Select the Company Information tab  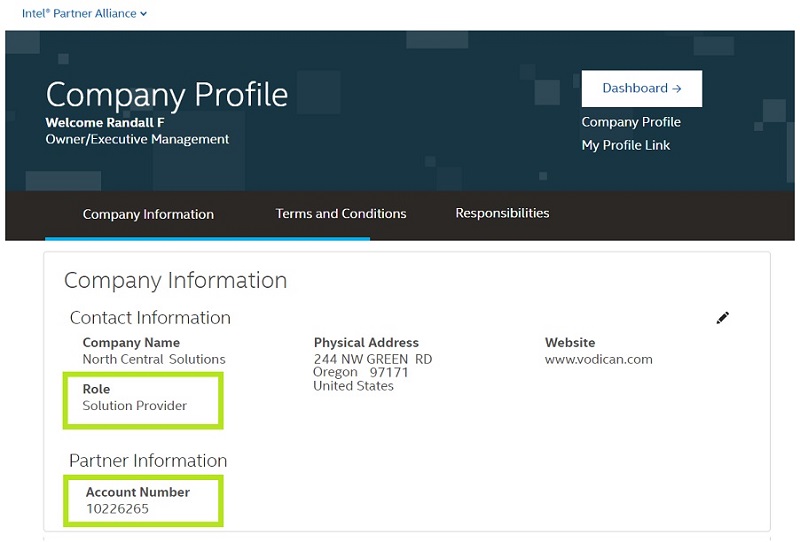click(148, 214)
